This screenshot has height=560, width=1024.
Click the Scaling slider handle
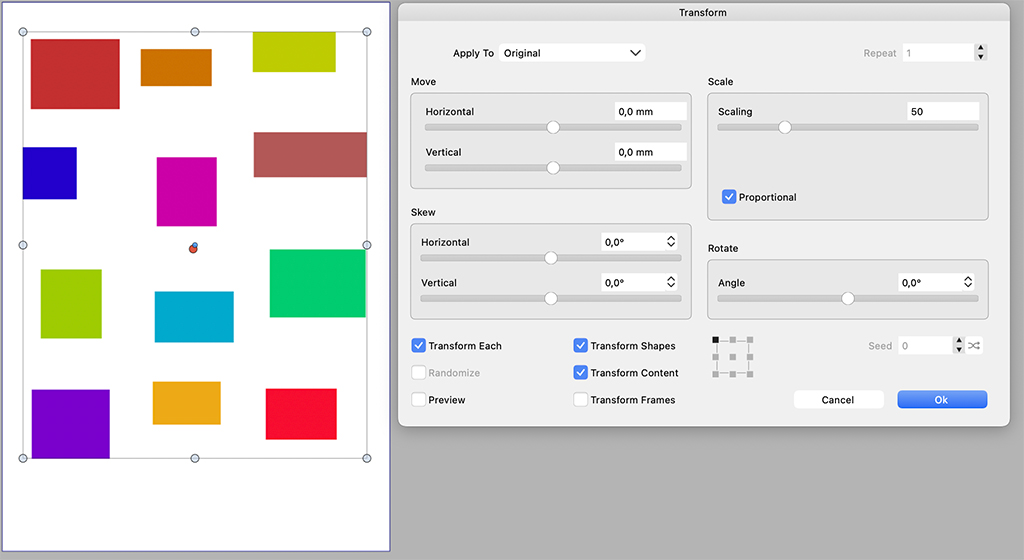coord(785,127)
